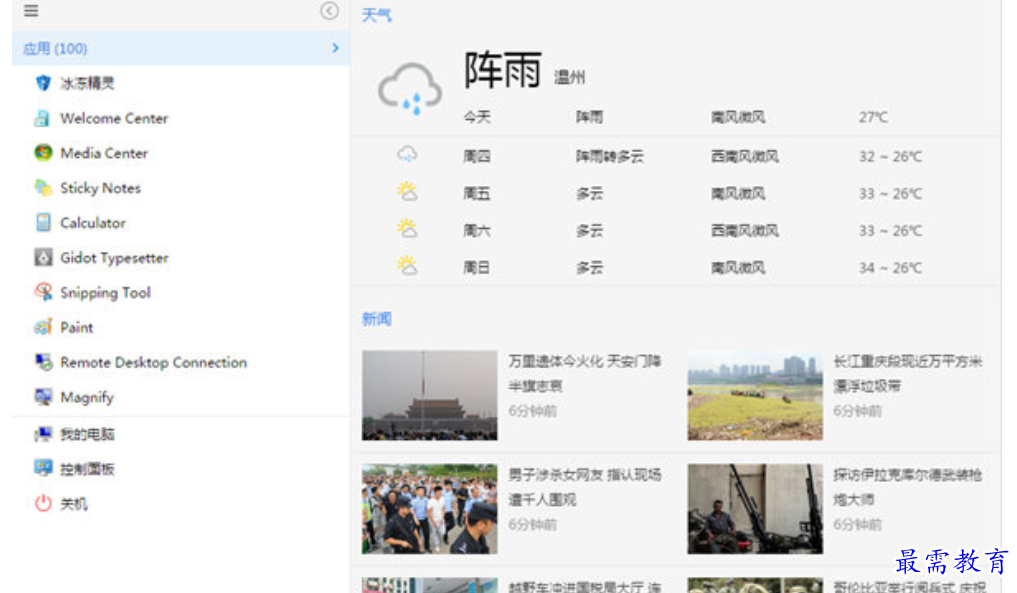The image size is (1017, 593).
Task: Open the river floating garbage news thumbnail
Action: point(755,395)
